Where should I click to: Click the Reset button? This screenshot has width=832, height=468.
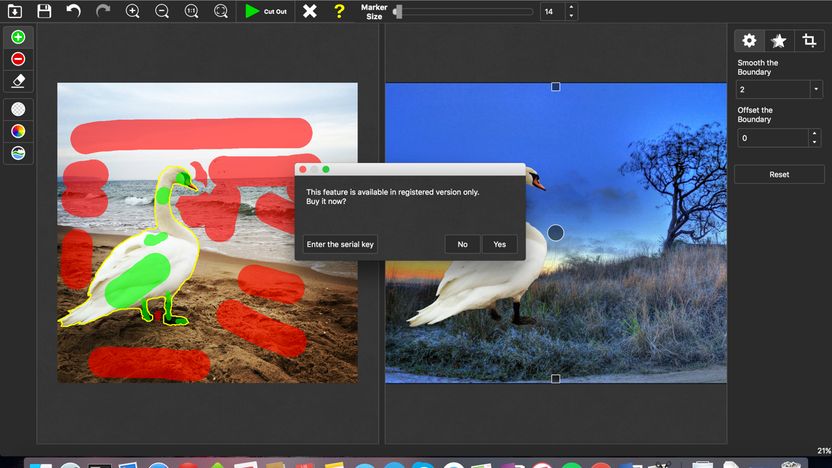click(x=779, y=174)
